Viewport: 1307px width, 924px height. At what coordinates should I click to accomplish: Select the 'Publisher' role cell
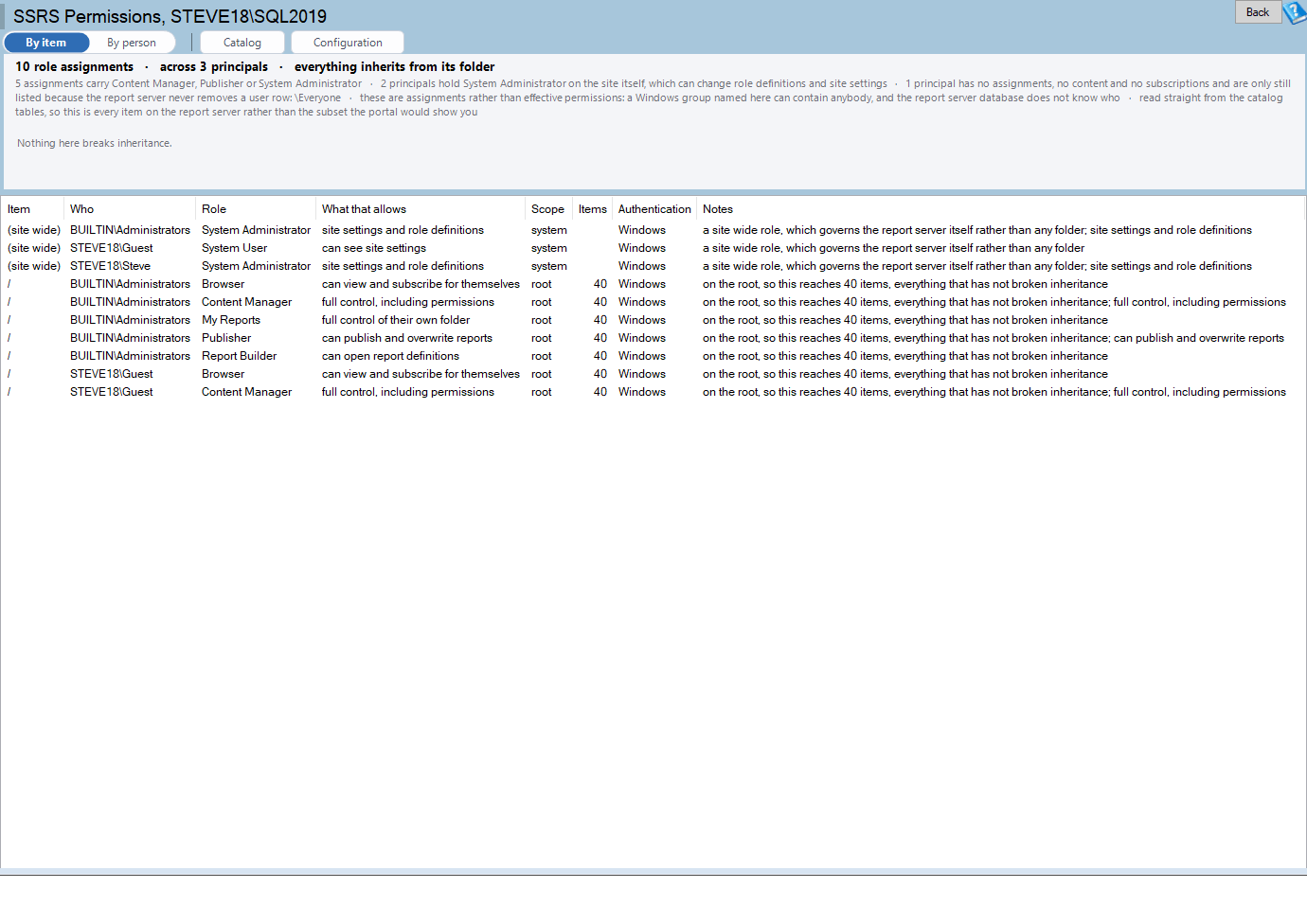pos(226,338)
